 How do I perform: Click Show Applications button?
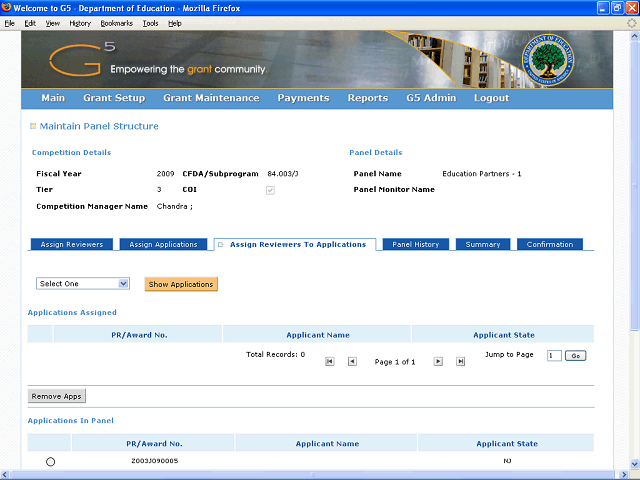181,284
